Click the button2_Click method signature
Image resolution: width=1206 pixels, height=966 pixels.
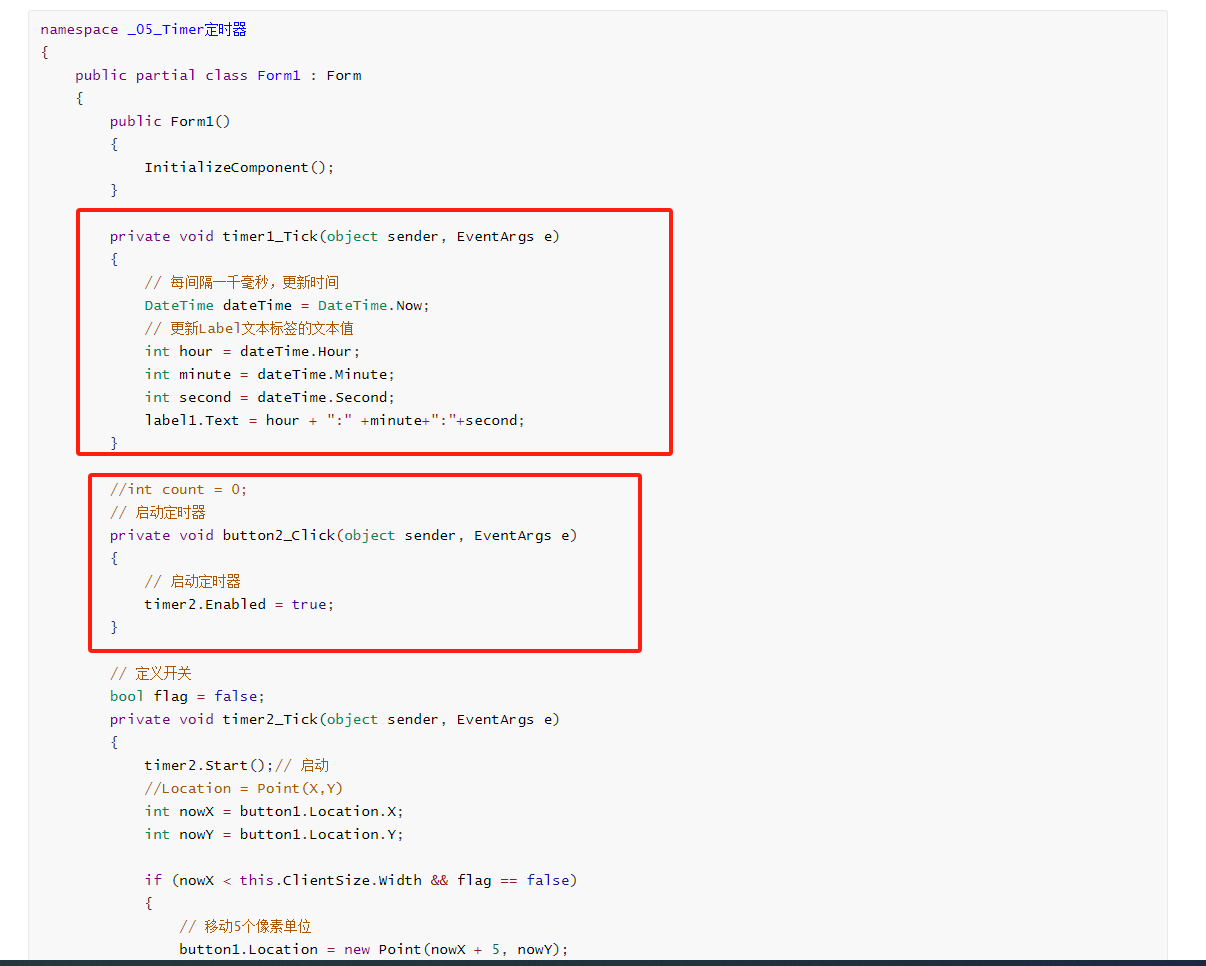(344, 535)
